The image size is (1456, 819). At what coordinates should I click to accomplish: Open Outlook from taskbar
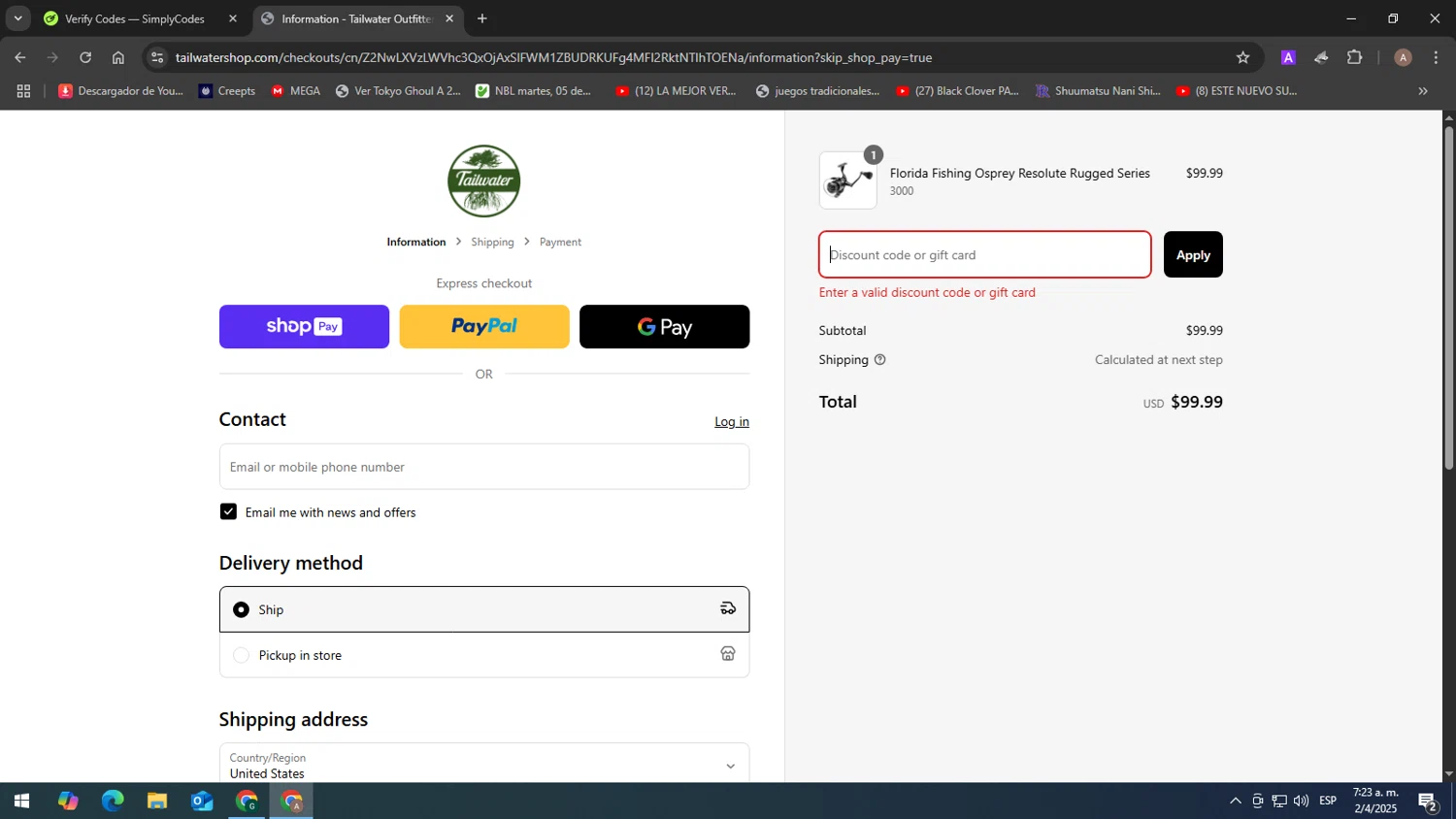click(x=202, y=802)
